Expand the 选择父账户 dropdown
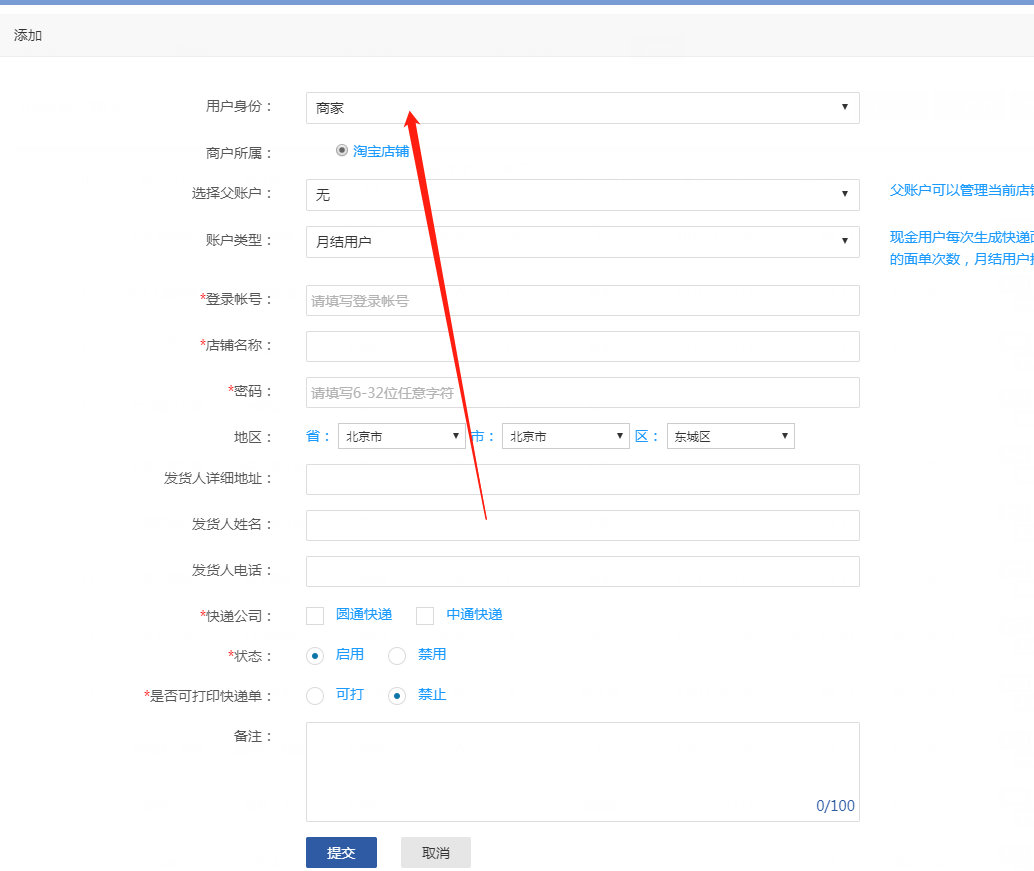 [x=582, y=195]
